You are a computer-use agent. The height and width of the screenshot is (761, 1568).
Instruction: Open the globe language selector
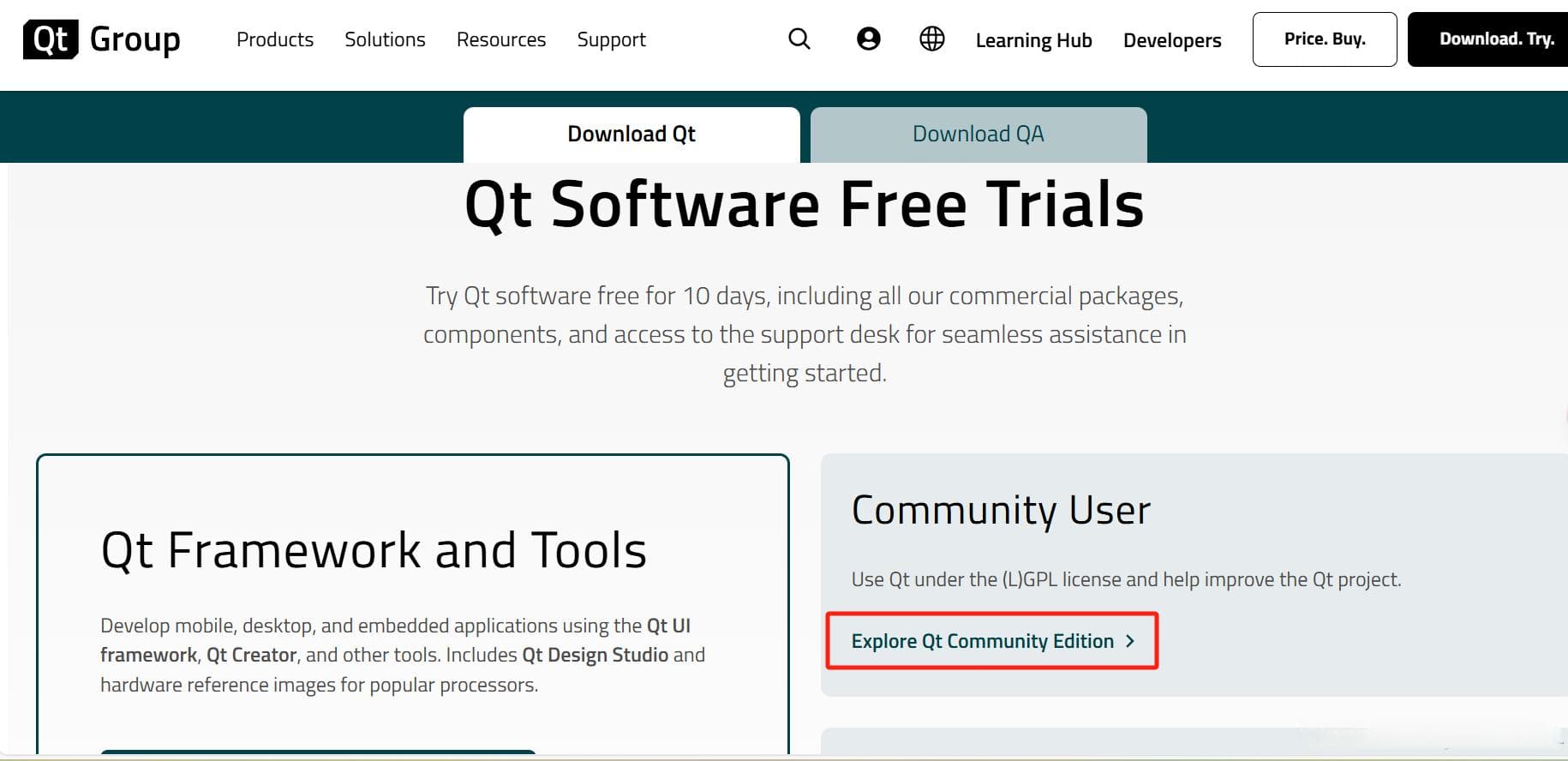coord(931,39)
